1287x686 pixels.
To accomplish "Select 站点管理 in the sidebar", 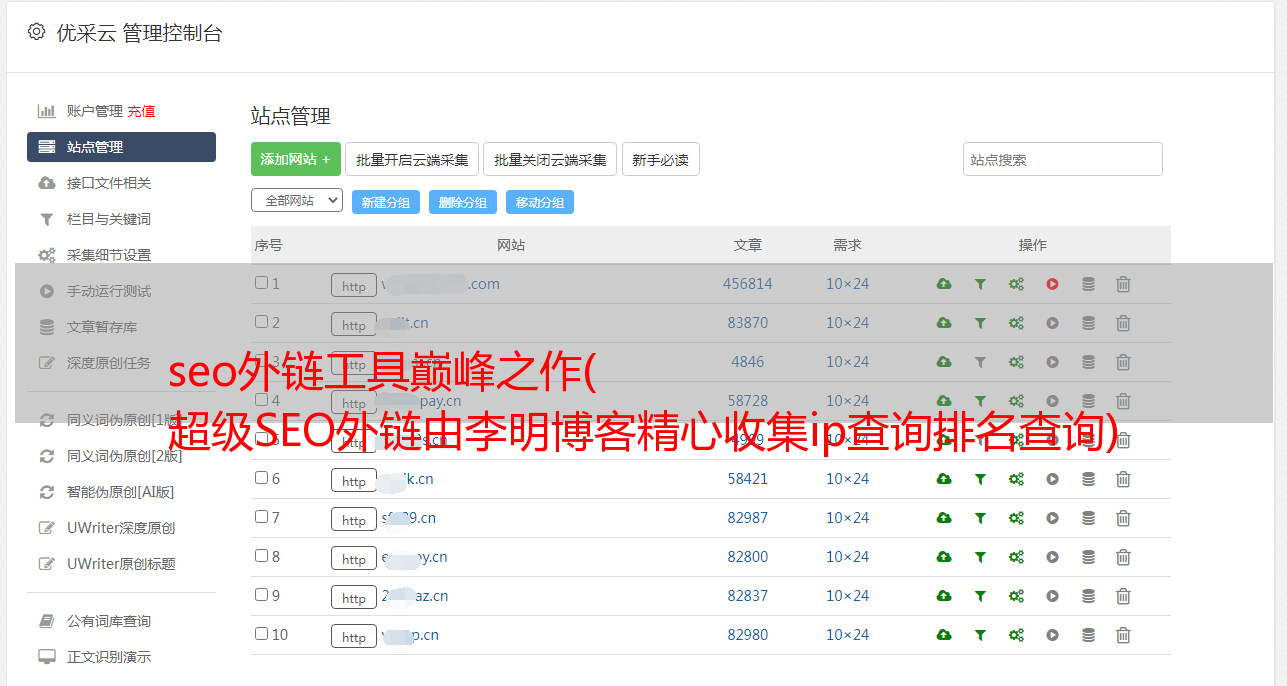I will tap(121, 147).
